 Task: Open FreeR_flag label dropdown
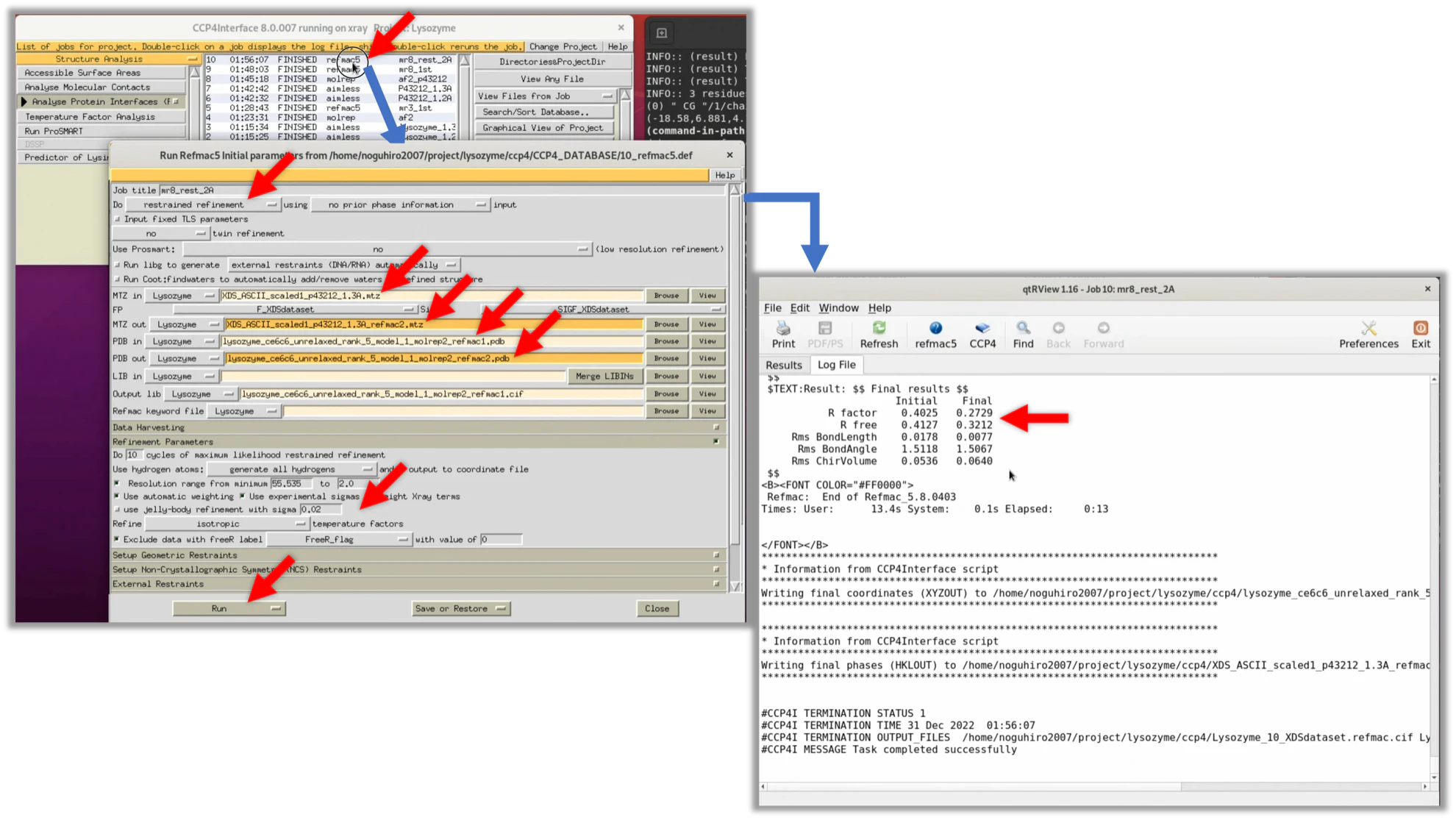click(x=338, y=539)
